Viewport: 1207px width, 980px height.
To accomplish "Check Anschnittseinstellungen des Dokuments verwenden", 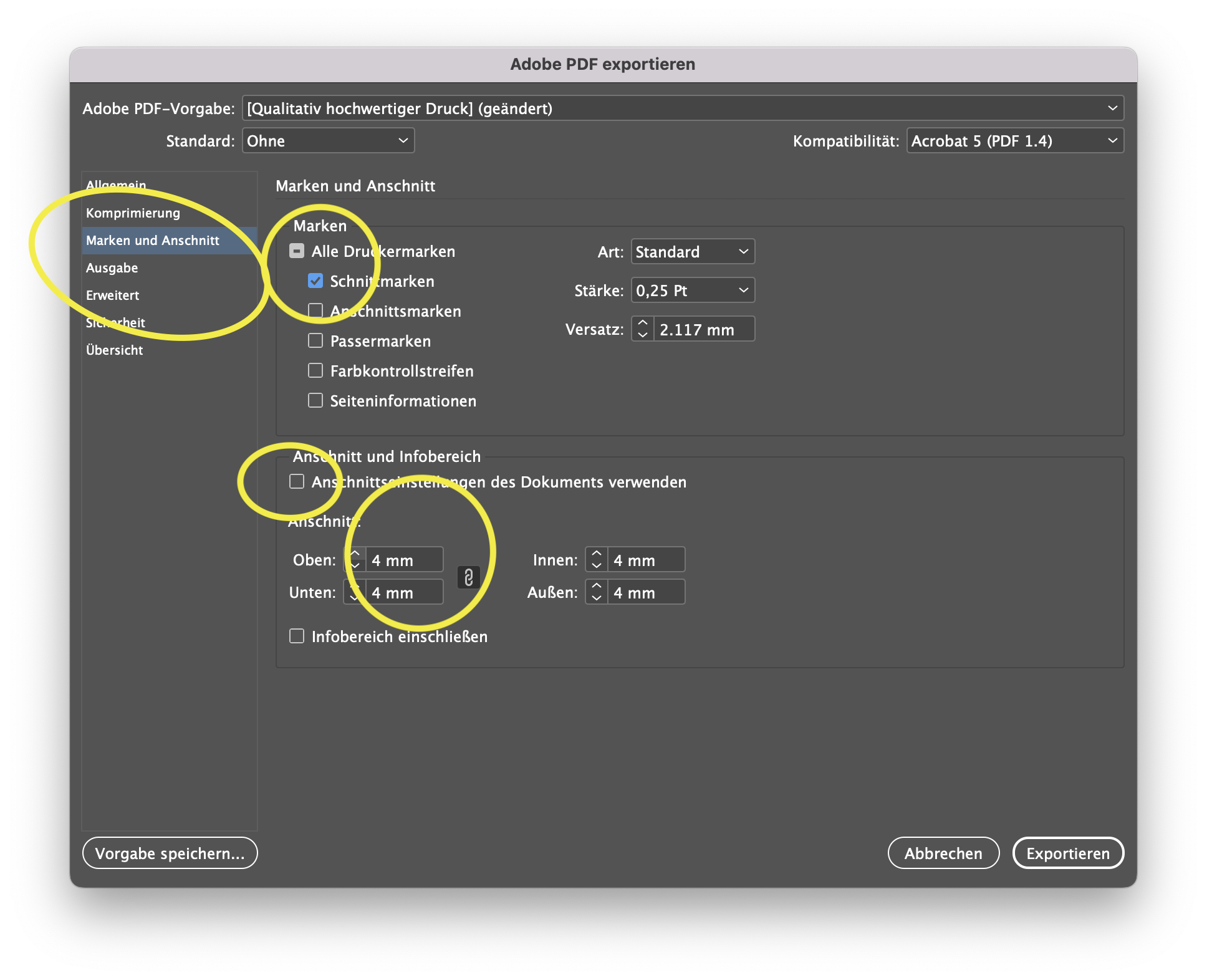I will point(297,482).
